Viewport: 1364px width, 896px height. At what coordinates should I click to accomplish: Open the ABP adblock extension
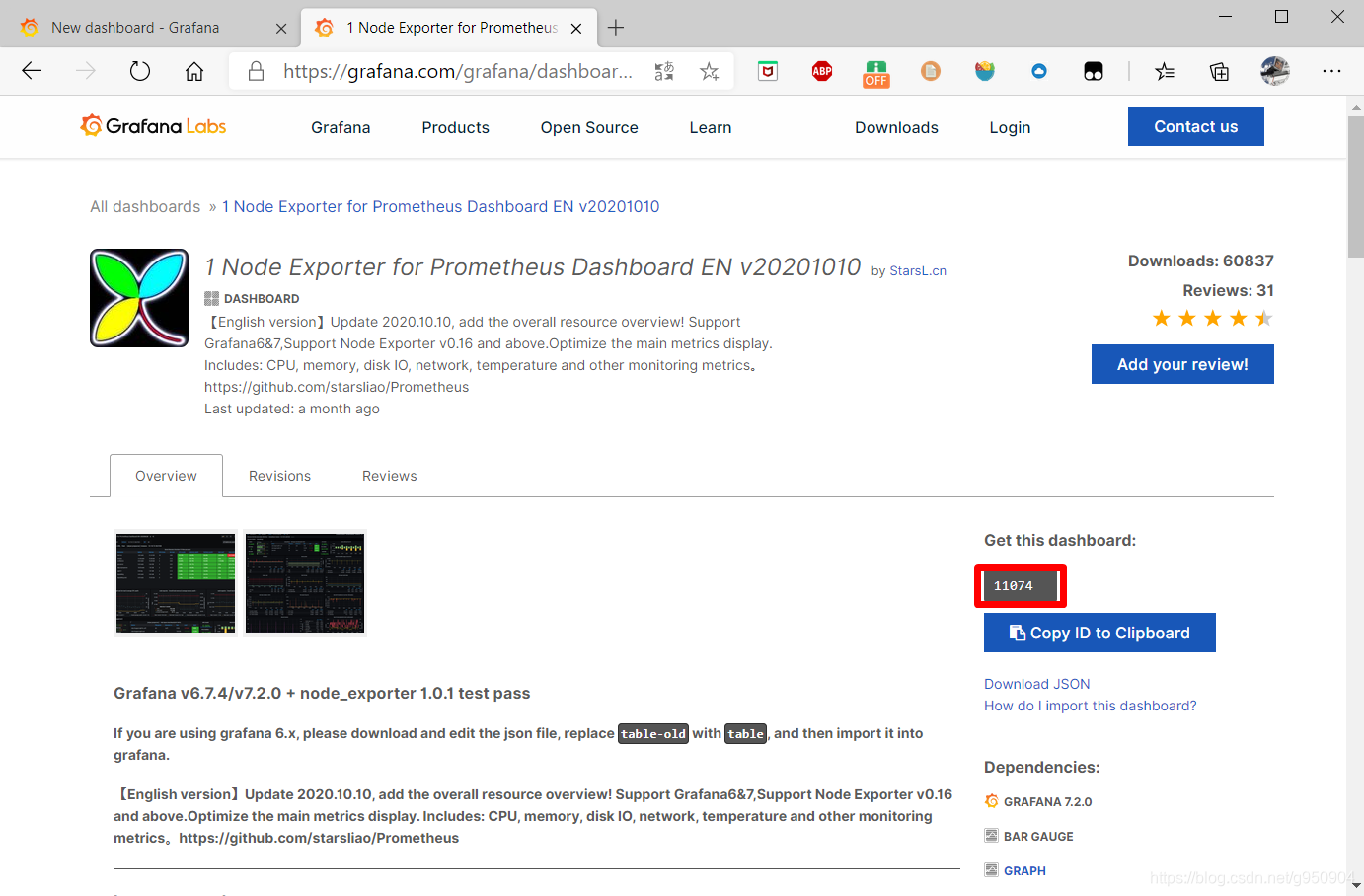822,71
